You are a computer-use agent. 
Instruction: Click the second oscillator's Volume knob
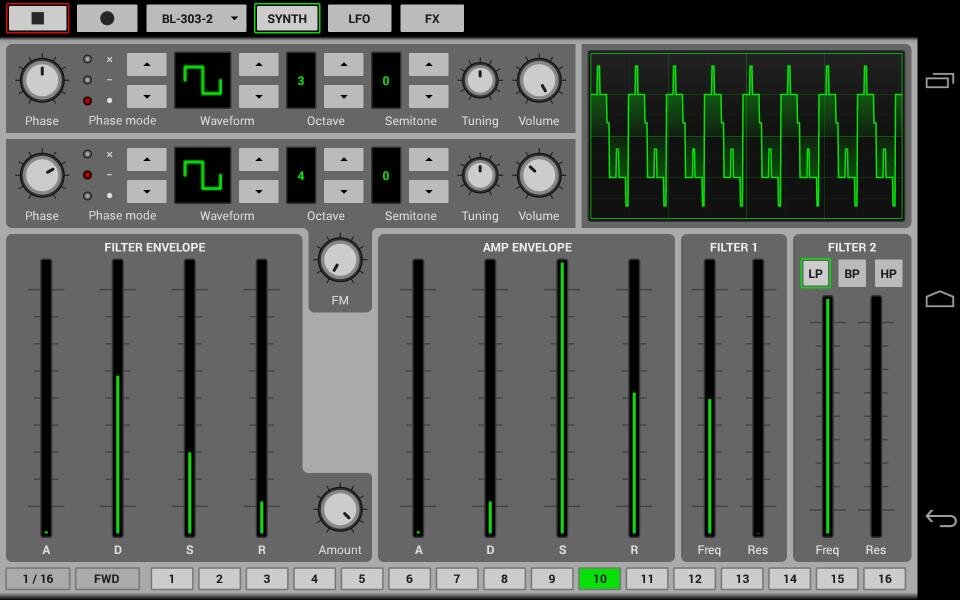coord(538,176)
